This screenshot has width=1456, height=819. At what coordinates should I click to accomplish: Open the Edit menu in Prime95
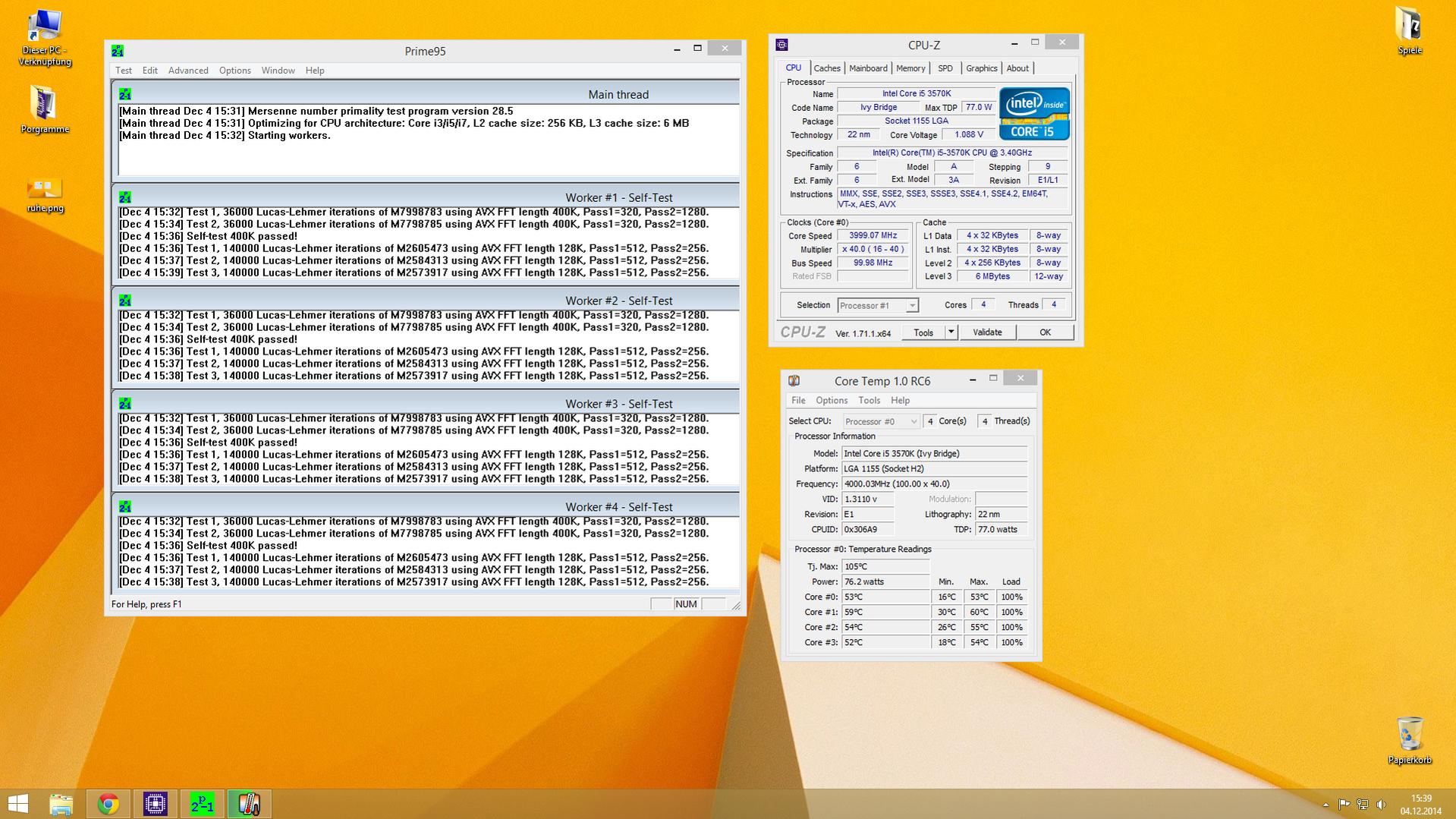point(150,71)
